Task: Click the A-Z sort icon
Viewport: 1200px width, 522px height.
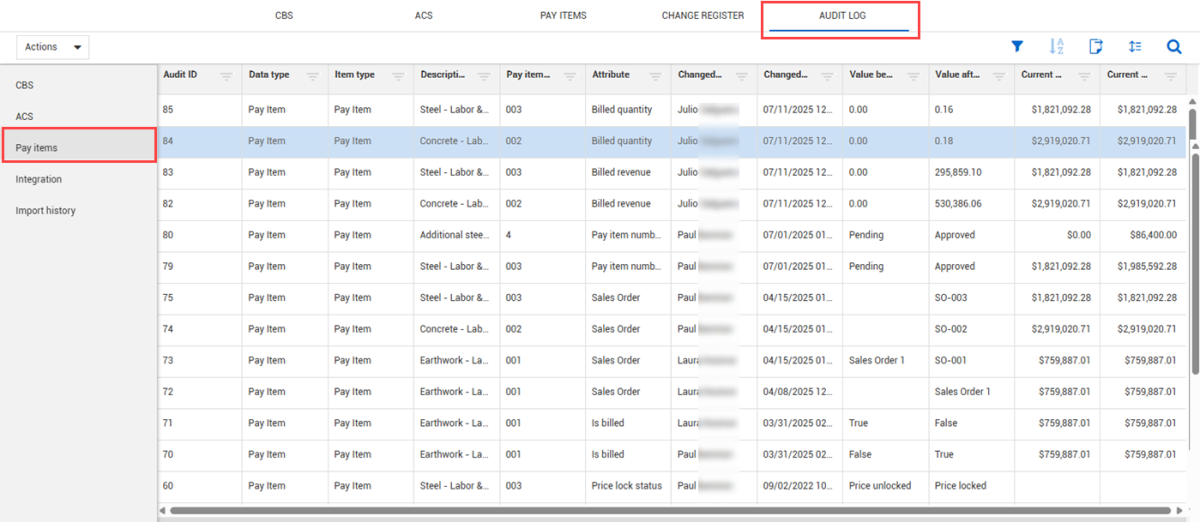Action: pyautogui.click(x=1056, y=47)
